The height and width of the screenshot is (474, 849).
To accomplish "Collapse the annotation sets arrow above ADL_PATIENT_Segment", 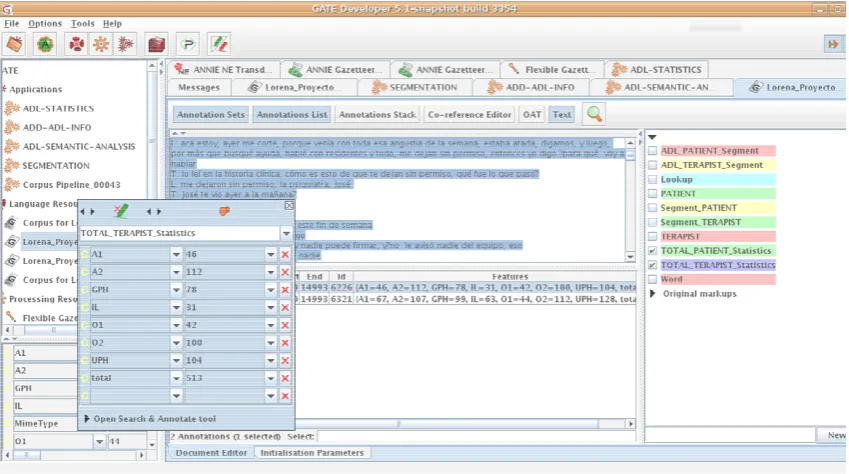I will point(652,138).
